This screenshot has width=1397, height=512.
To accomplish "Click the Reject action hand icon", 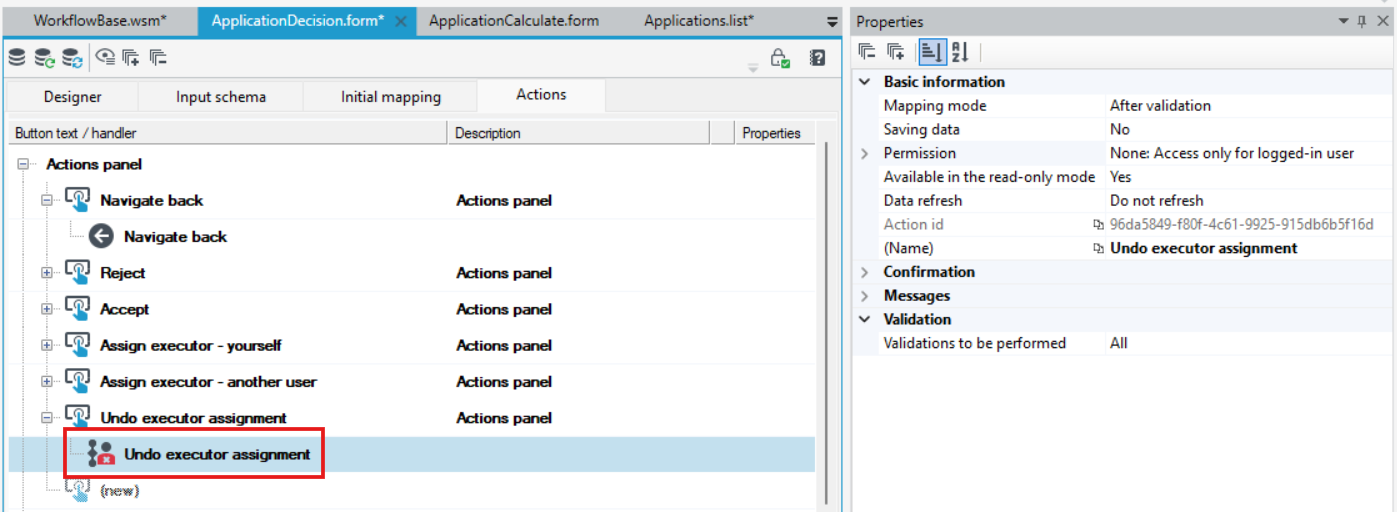I will point(78,272).
